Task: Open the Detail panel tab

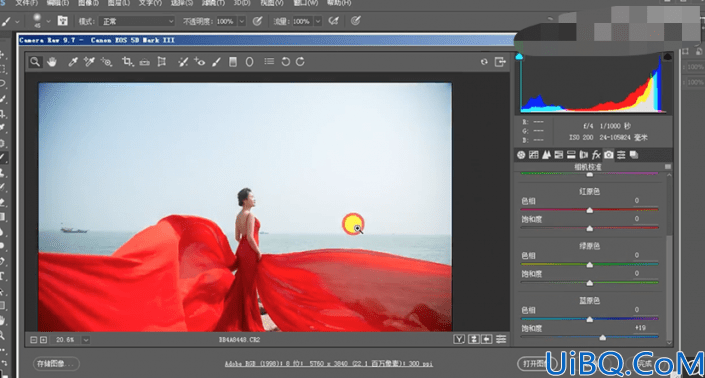Action: pos(546,155)
